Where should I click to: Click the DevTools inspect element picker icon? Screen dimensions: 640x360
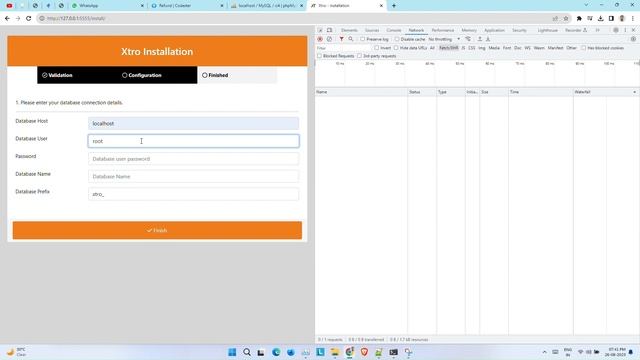click(320, 30)
